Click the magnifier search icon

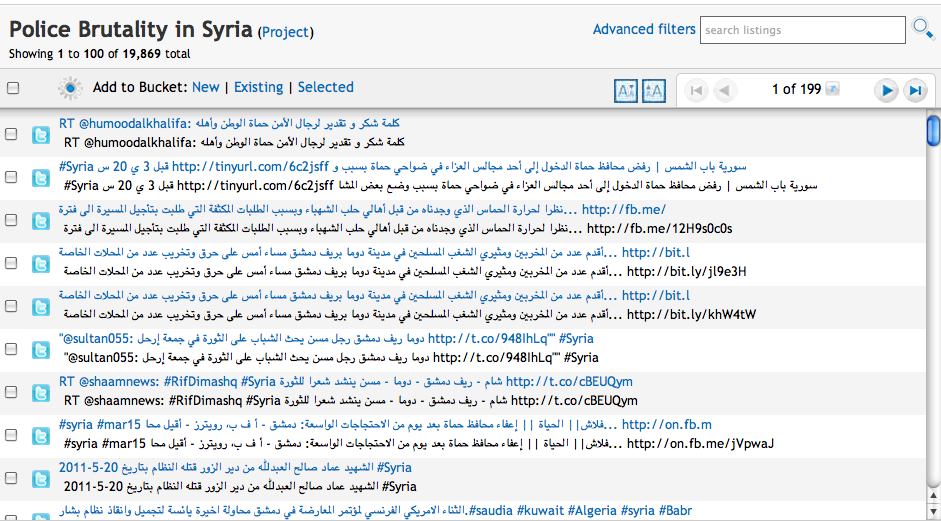[x=922, y=29]
